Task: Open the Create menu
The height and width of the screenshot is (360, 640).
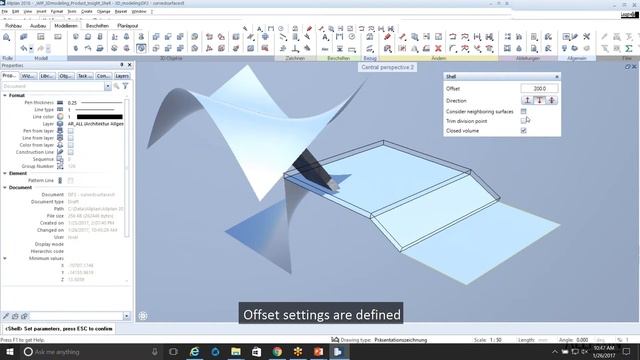Action: (87, 11)
